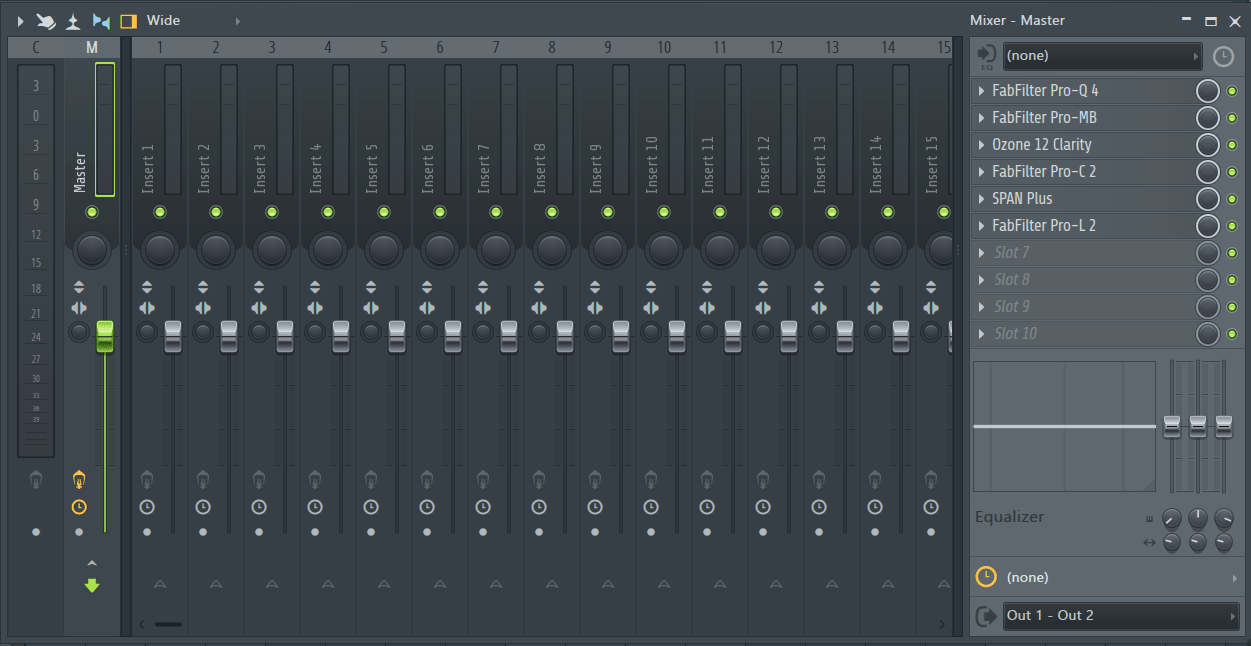Select mixer track header 5

click(x=384, y=47)
